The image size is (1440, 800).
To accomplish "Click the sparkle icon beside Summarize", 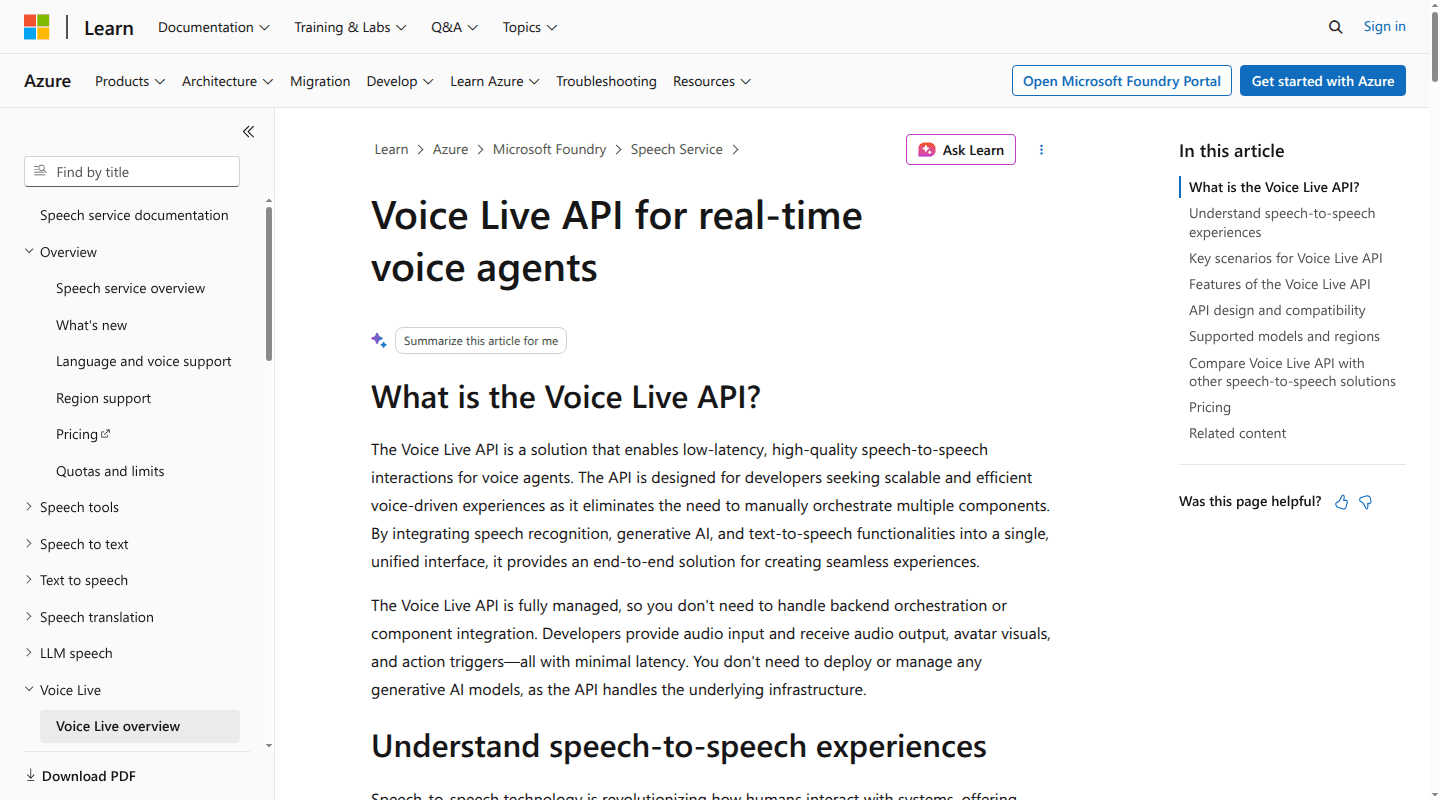I will coord(379,340).
